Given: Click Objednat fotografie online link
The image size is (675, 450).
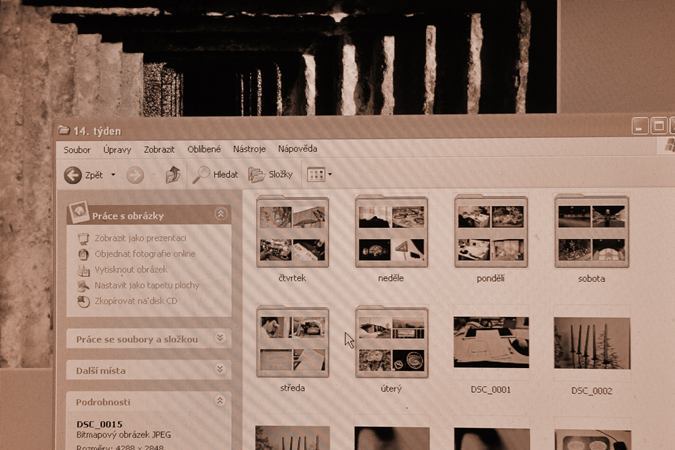Looking at the screenshot, I should point(145,254).
